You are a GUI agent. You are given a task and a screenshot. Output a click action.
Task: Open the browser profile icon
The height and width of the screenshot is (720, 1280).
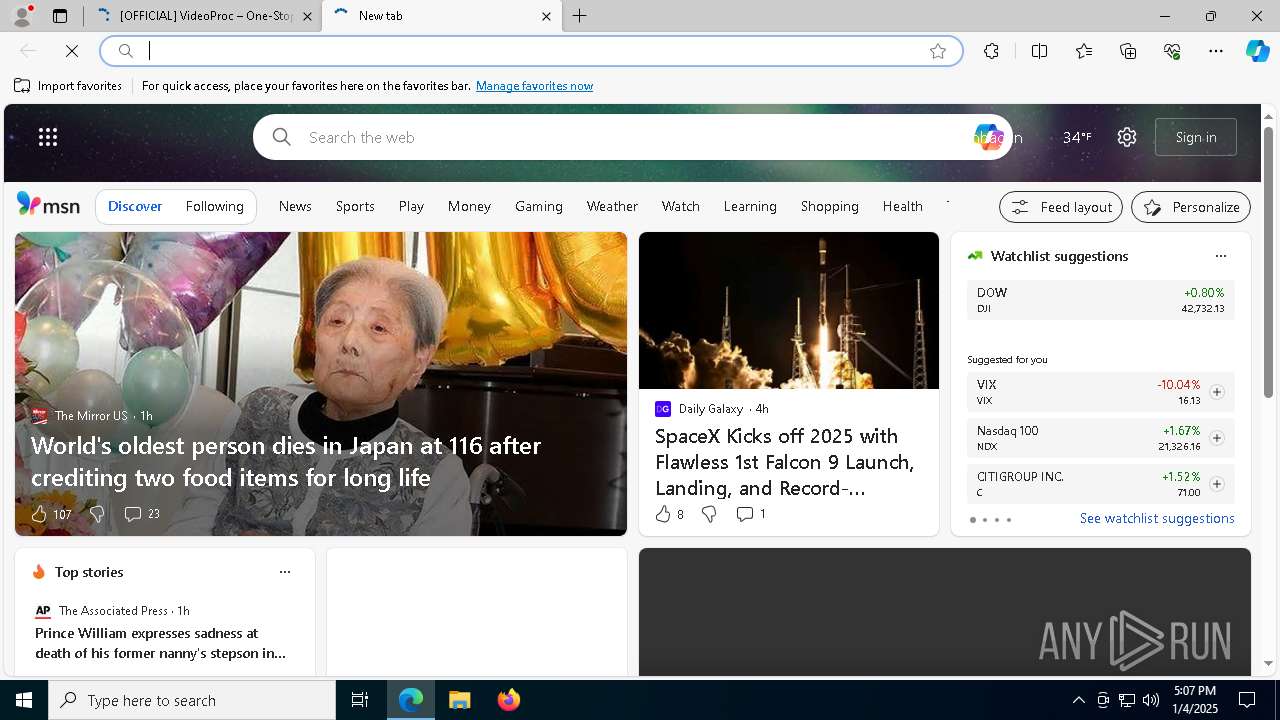pos(21,16)
